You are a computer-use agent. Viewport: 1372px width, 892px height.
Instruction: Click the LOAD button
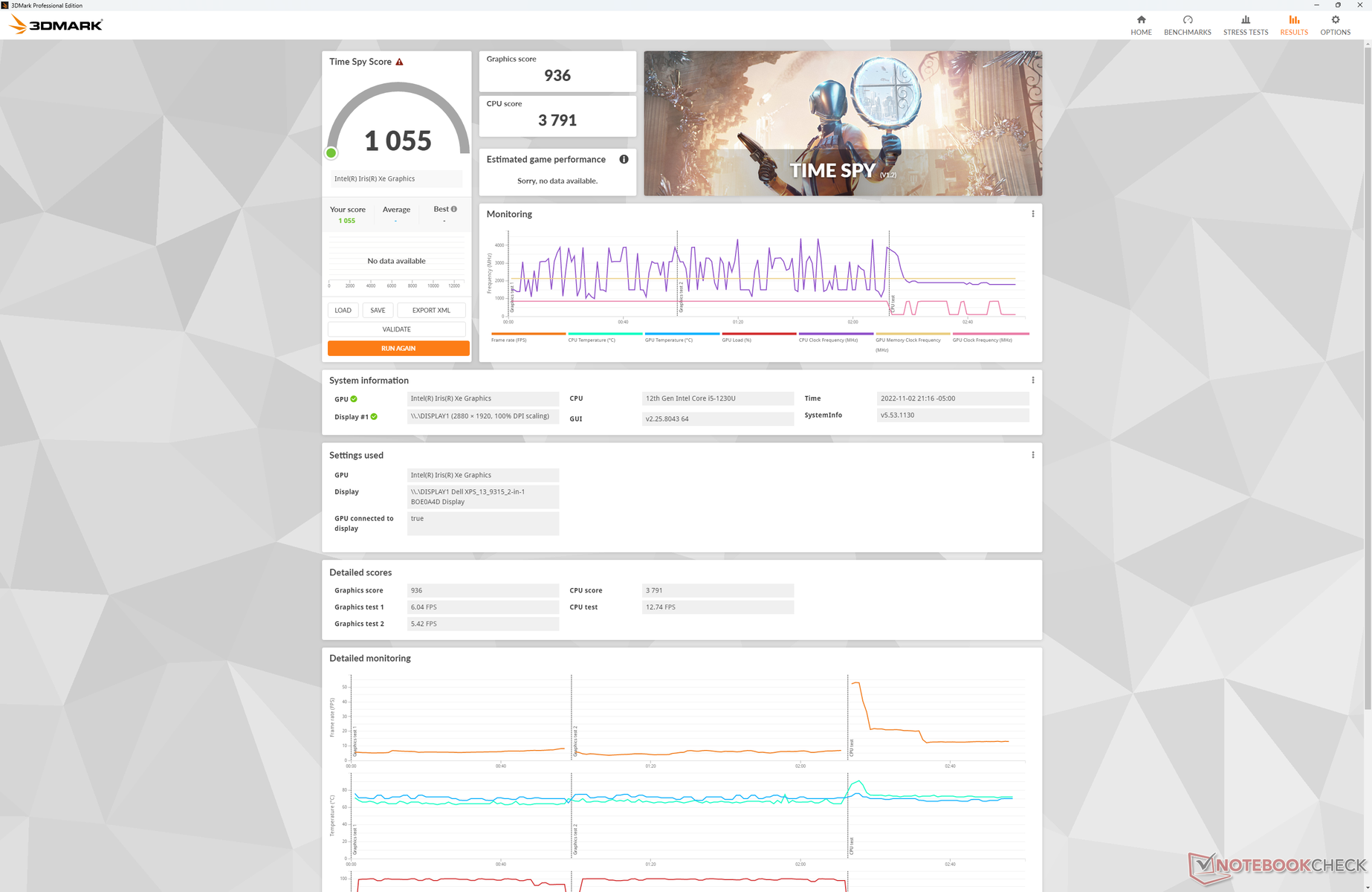point(343,311)
